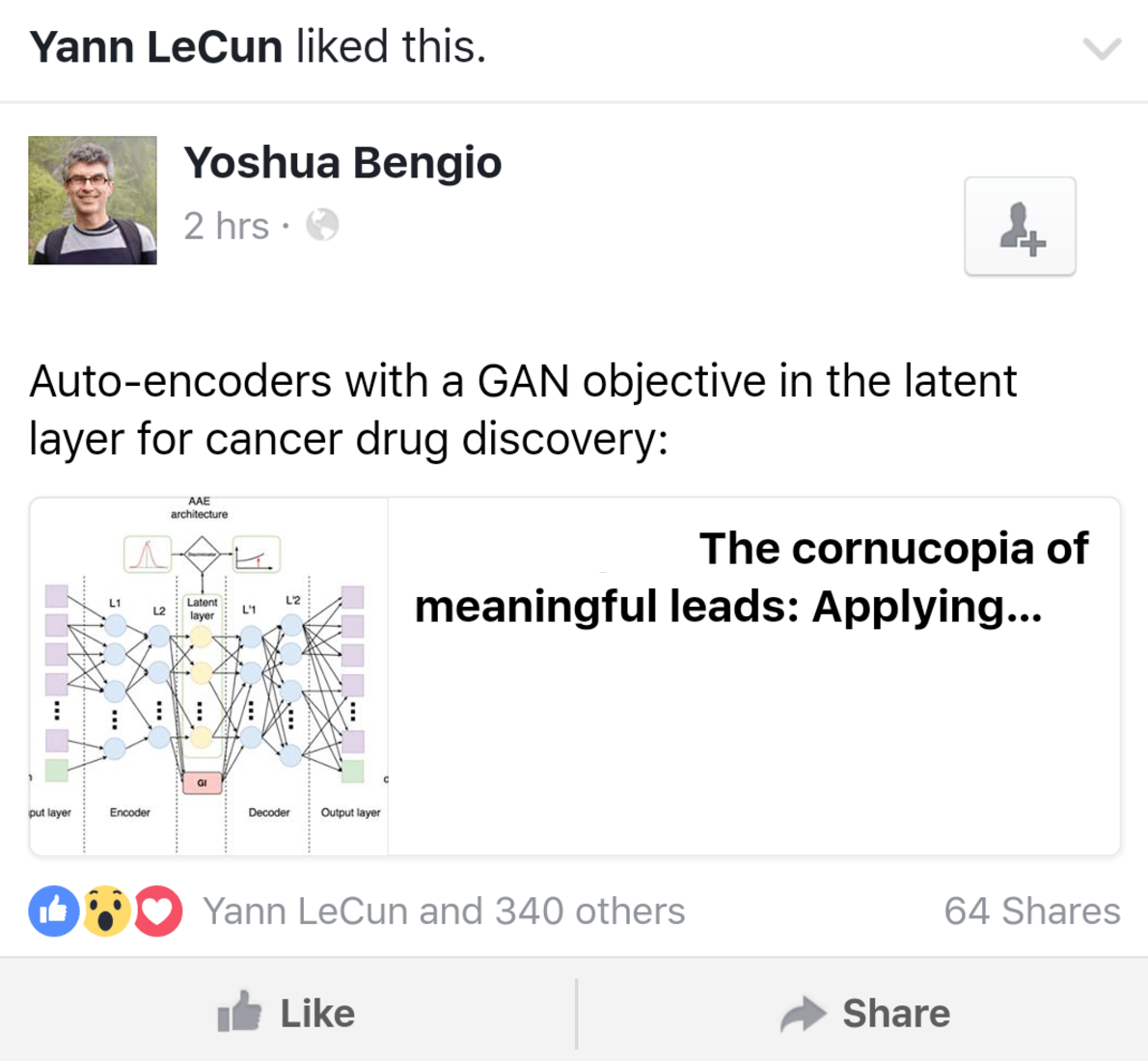Click the 2 hrs post timestamp
1148x1061 pixels.
[x=227, y=227]
